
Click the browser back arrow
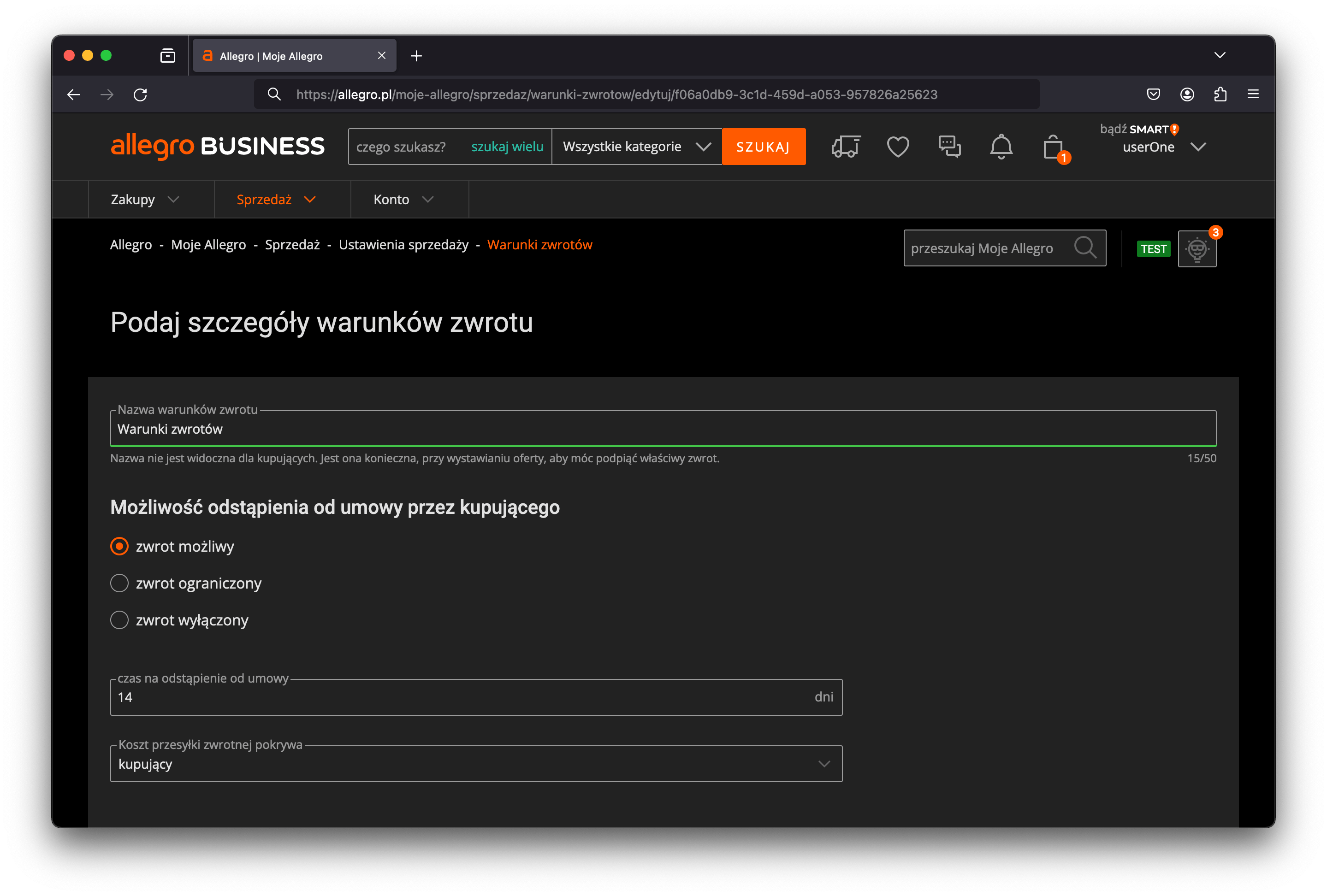point(74,94)
